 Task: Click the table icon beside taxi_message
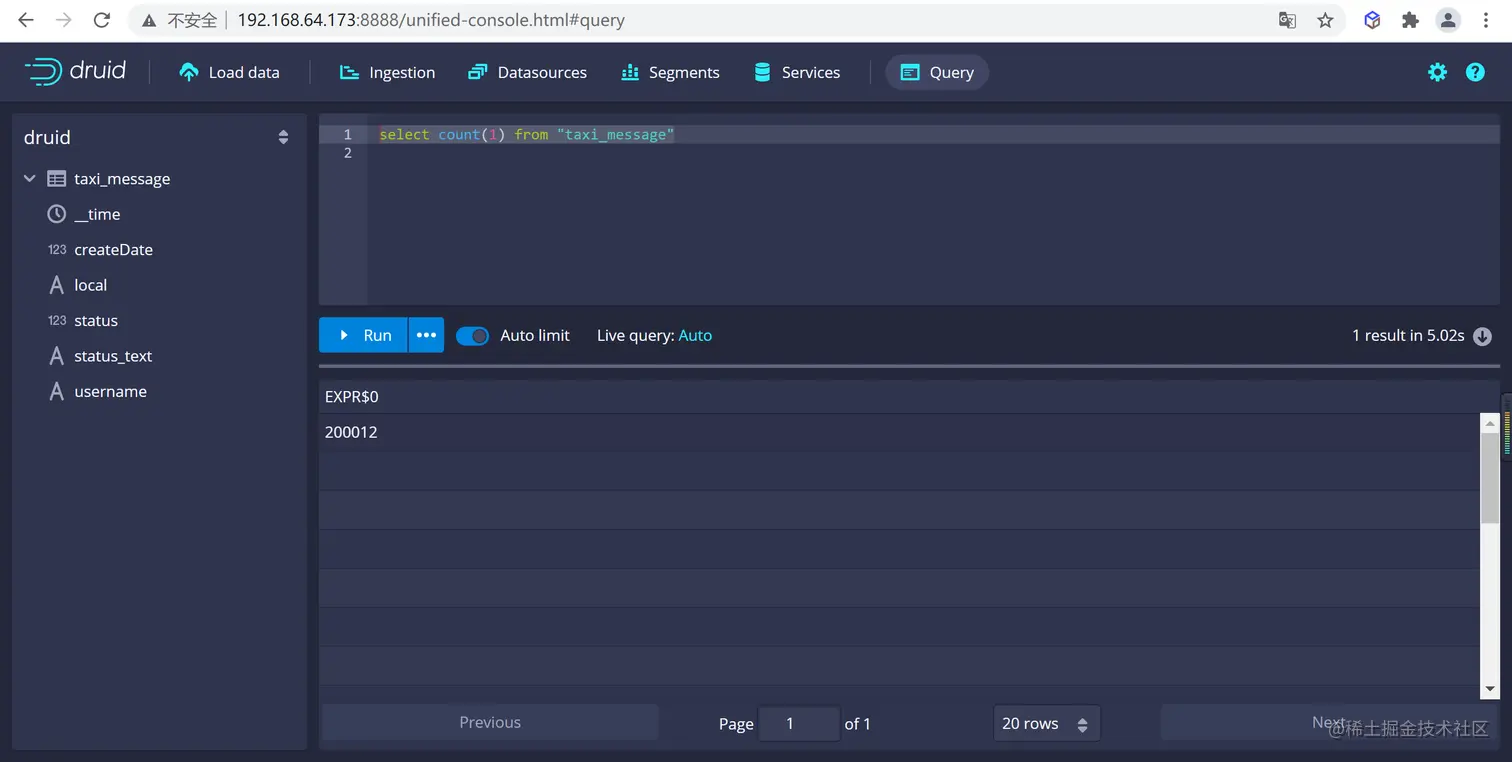pyautogui.click(x=57, y=179)
